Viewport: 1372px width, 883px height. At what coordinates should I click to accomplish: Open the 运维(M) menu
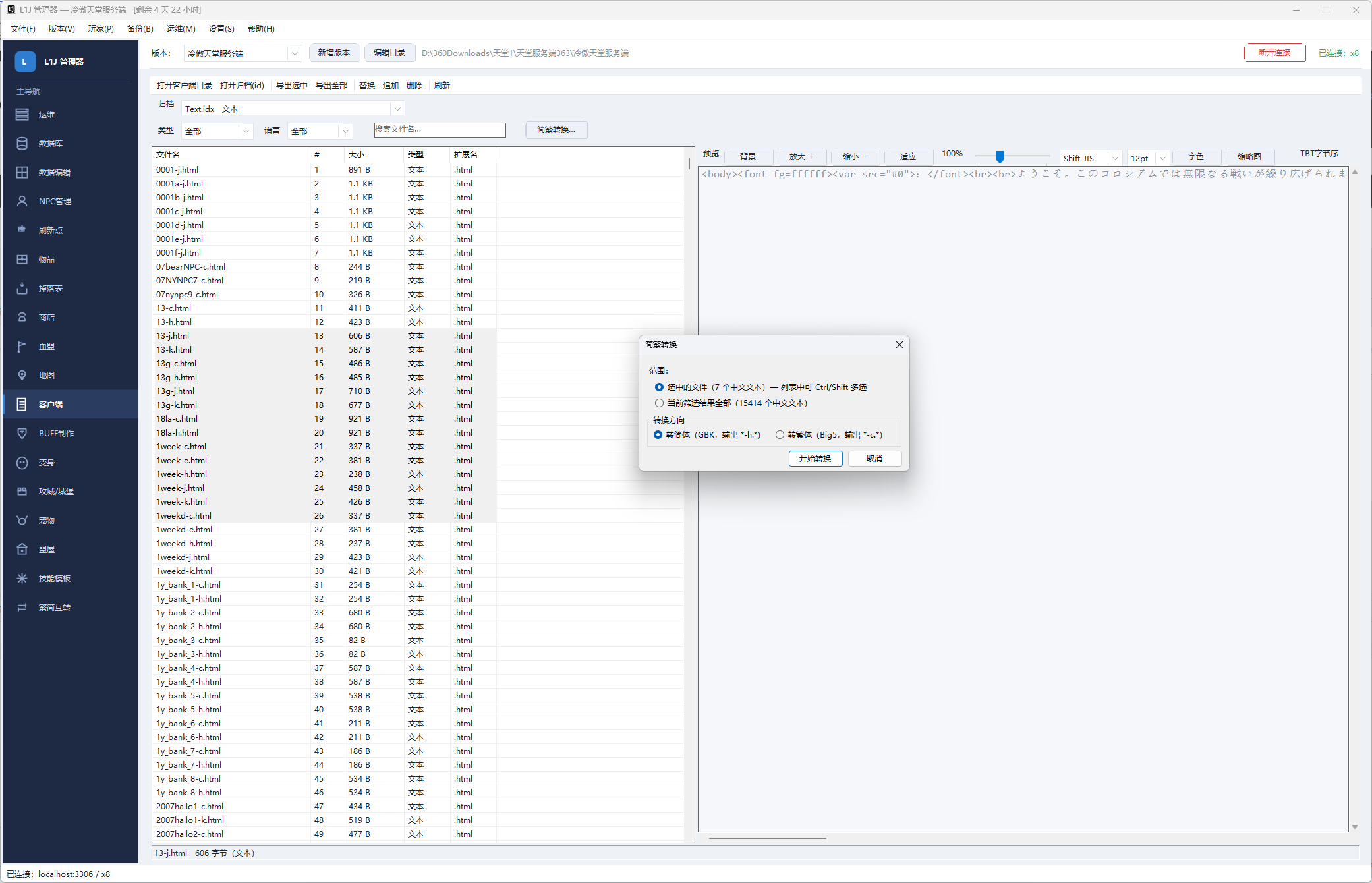tap(181, 29)
